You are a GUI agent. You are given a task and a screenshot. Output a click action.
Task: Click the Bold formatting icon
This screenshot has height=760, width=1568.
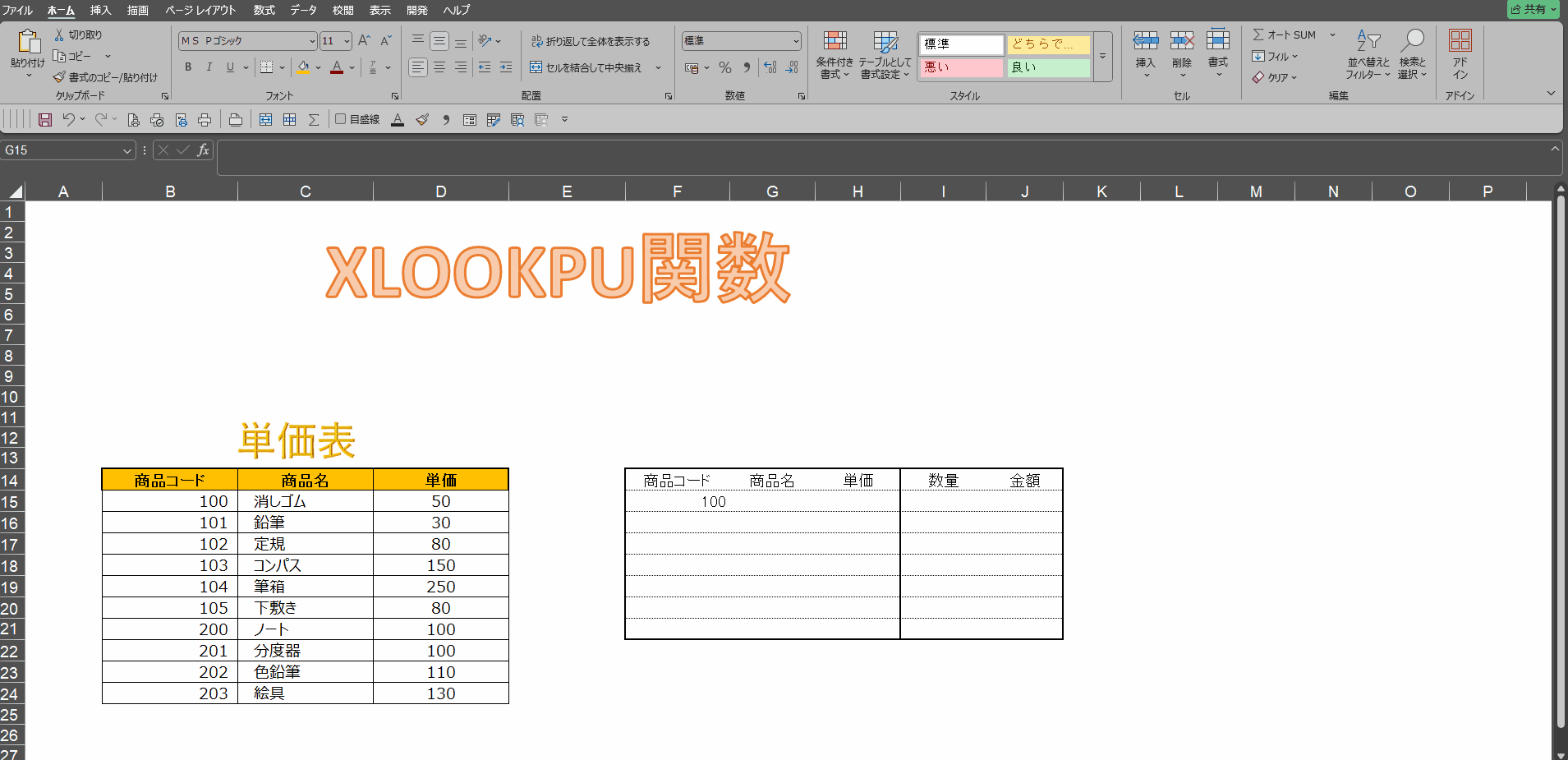188,67
